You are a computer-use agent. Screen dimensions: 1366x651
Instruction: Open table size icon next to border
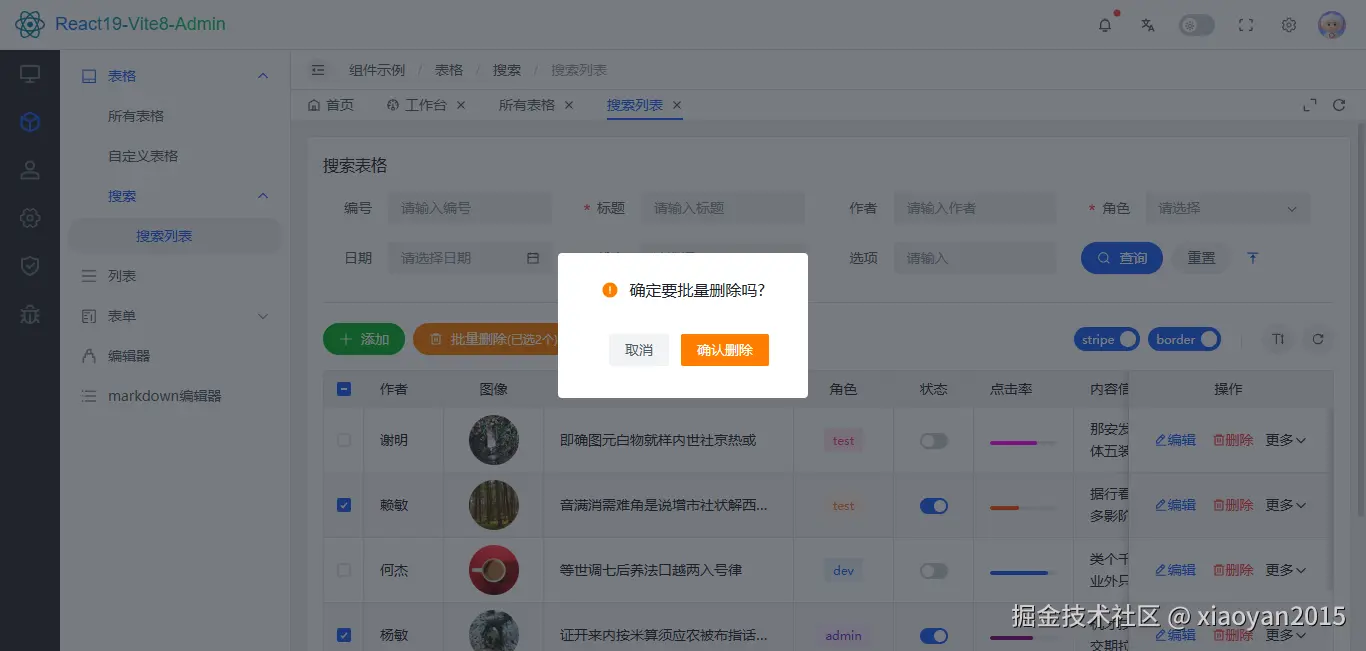(1278, 339)
